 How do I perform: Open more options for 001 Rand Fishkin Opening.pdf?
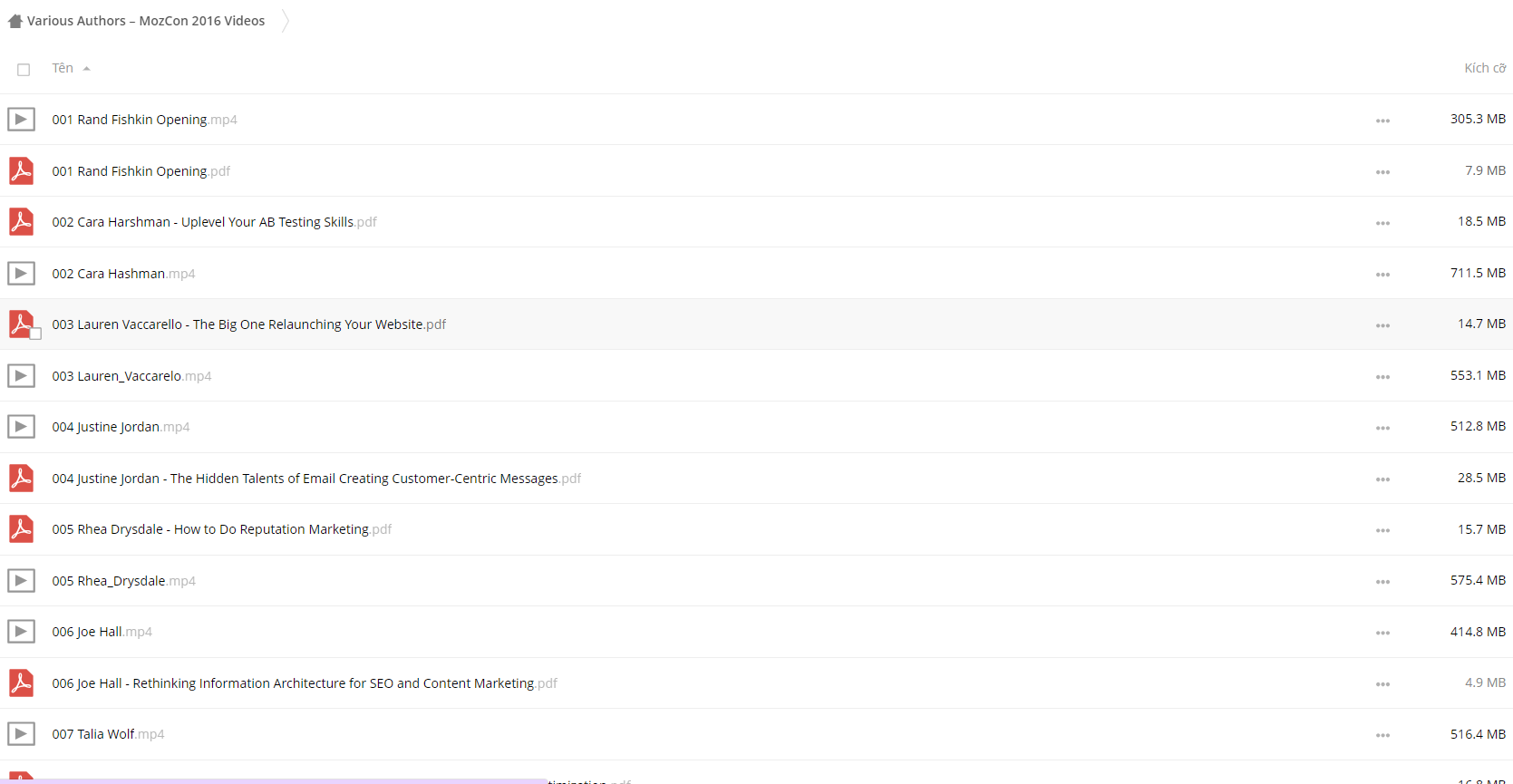click(1382, 172)
